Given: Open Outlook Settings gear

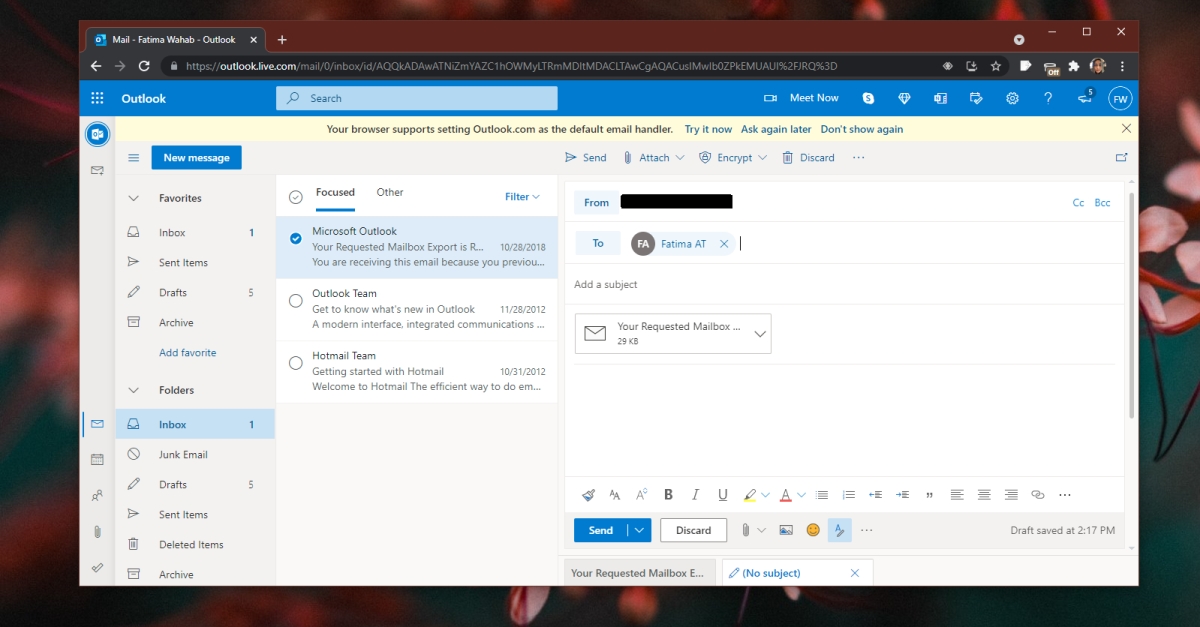Looking at the screenshot, I should (x=1012, y=98).
